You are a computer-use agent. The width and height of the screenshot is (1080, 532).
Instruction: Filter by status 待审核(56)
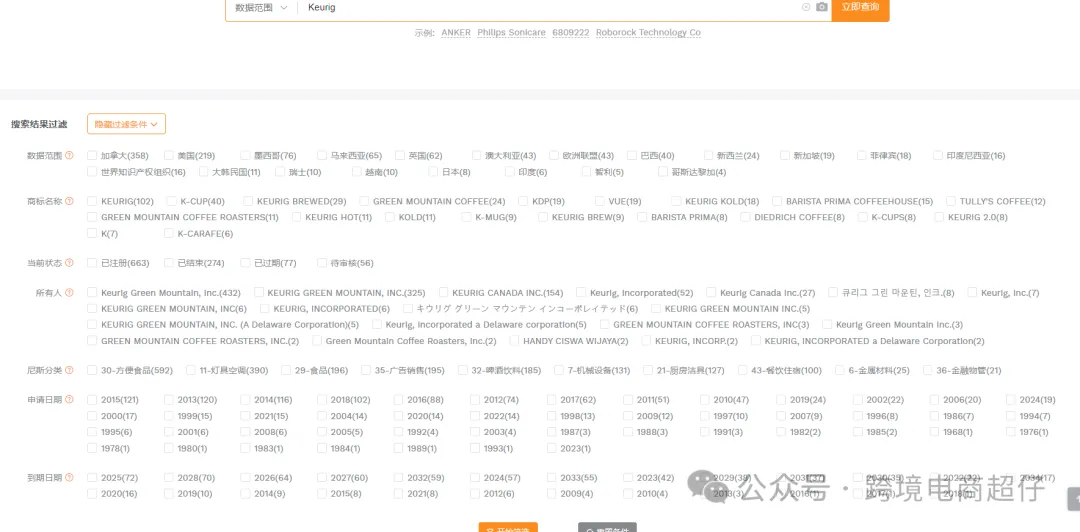click(322, 263)
